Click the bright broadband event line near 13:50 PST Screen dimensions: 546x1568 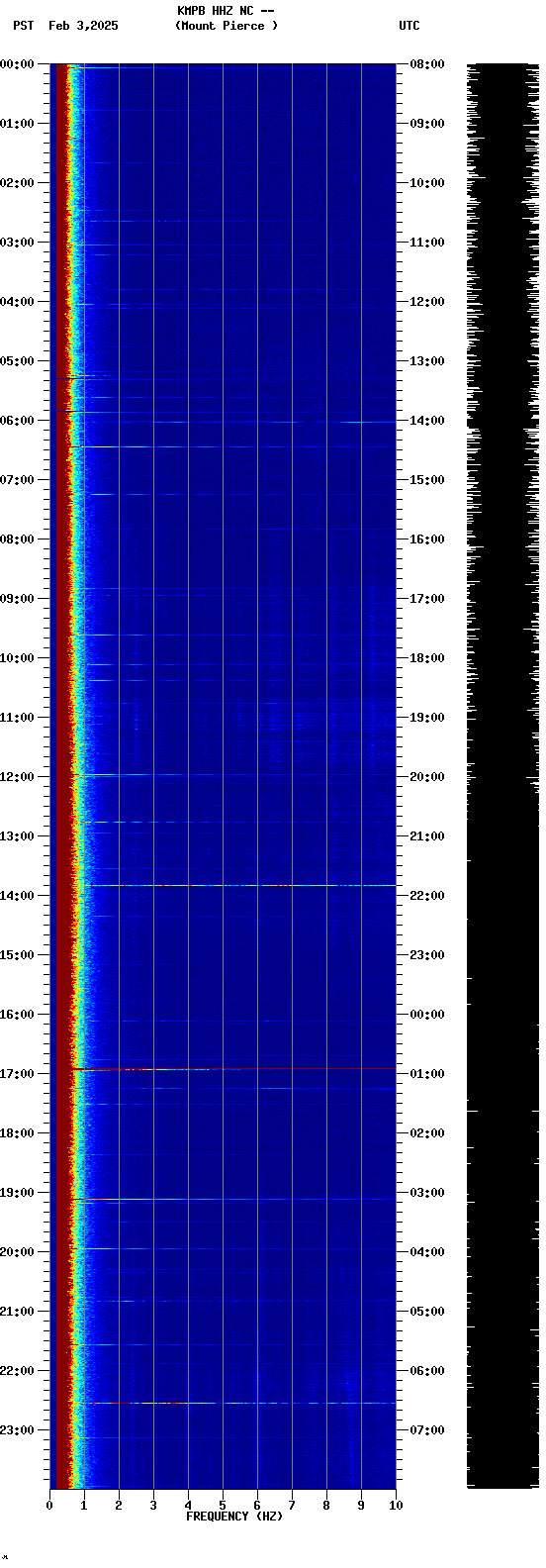tap(240, 885)
